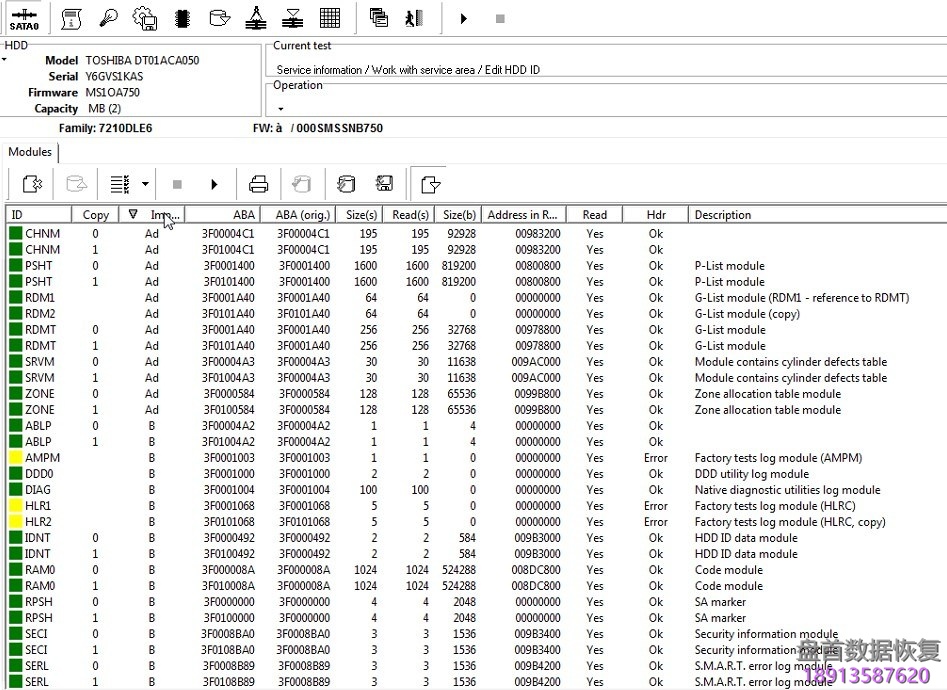Click the print icon in Modules toolbar
The image size is (947, 690).
258,184
